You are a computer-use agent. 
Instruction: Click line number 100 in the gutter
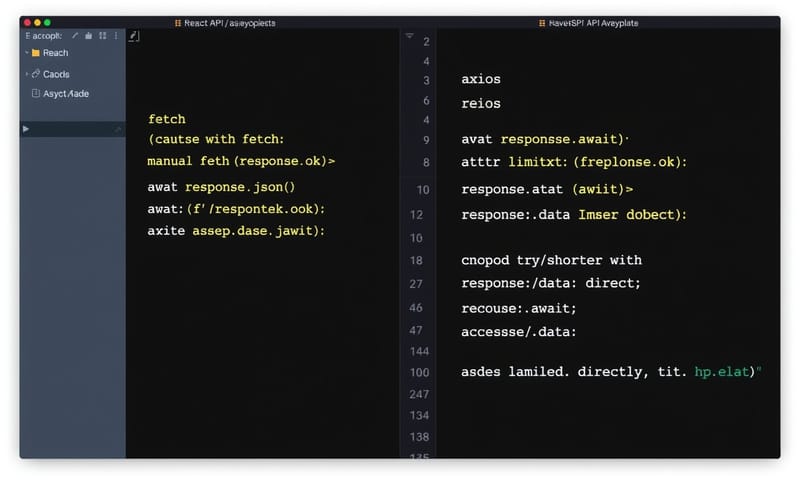[419, 373]
